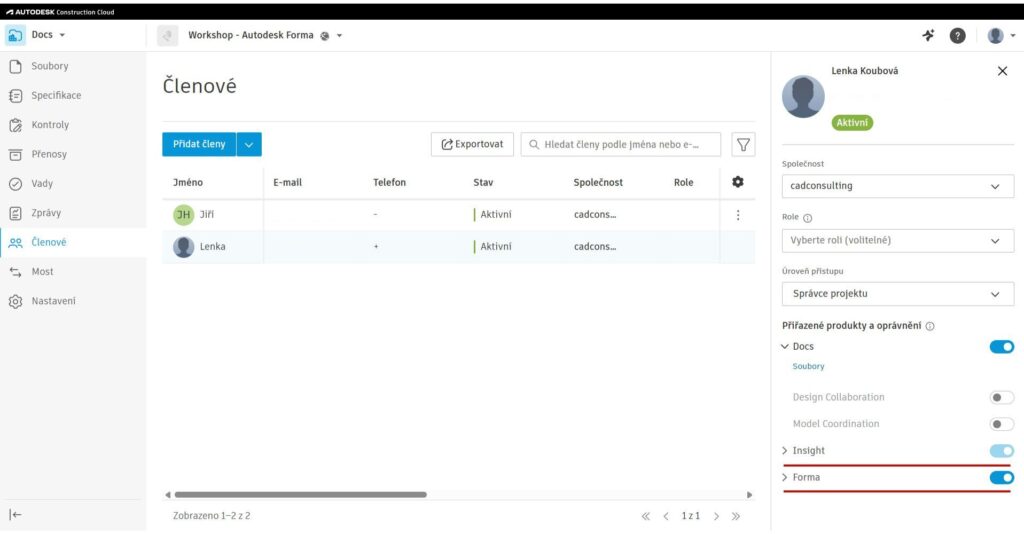Click the member search input field

[628, 145]
